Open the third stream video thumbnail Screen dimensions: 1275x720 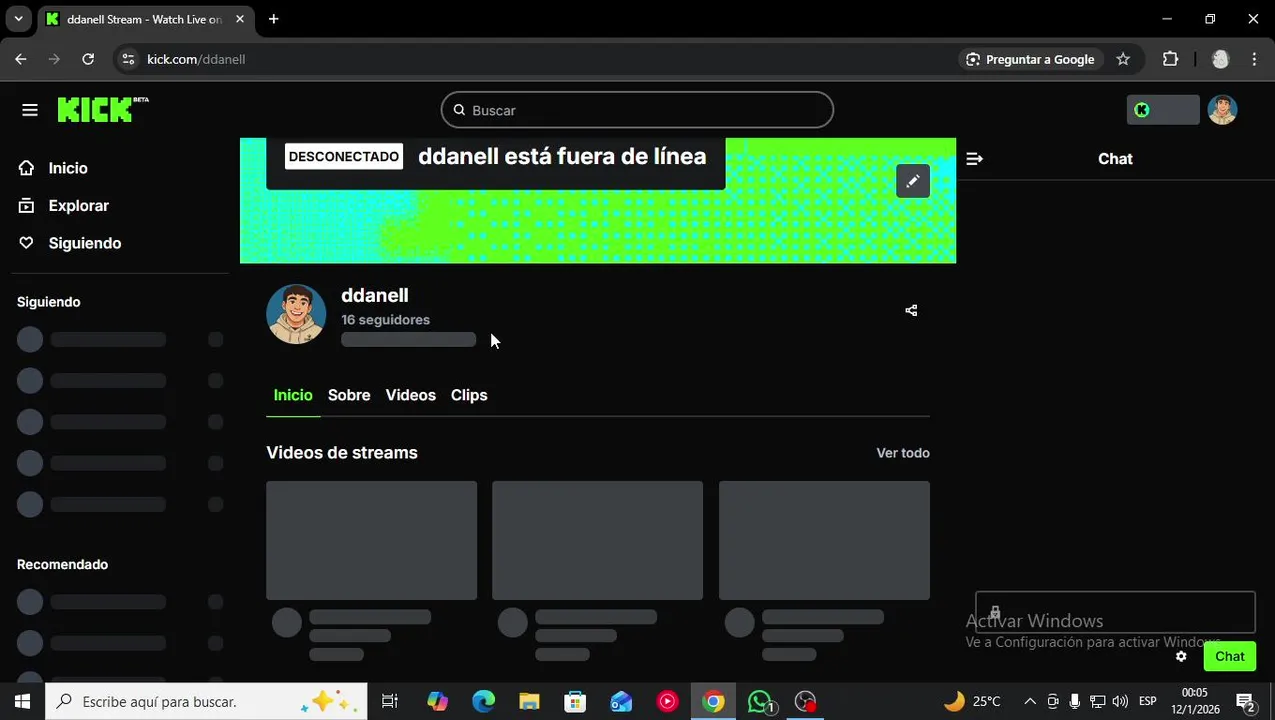(824, 540)
